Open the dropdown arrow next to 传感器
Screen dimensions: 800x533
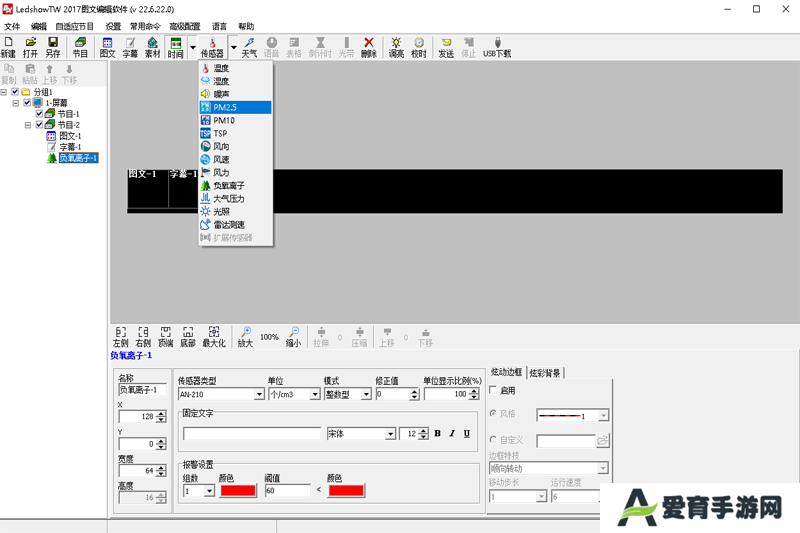[233, 47]
